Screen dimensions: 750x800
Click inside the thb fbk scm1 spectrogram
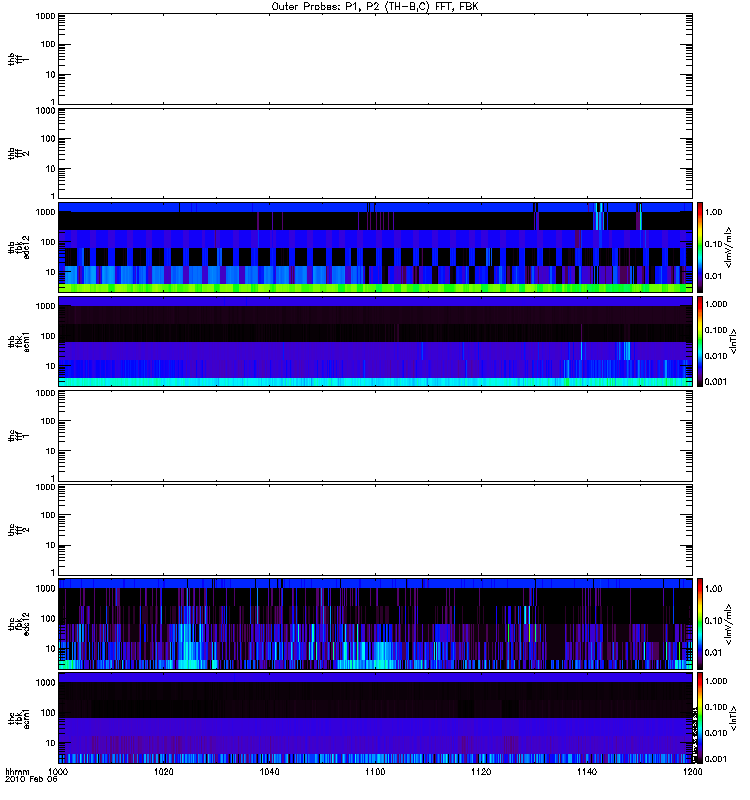[375, 341]
